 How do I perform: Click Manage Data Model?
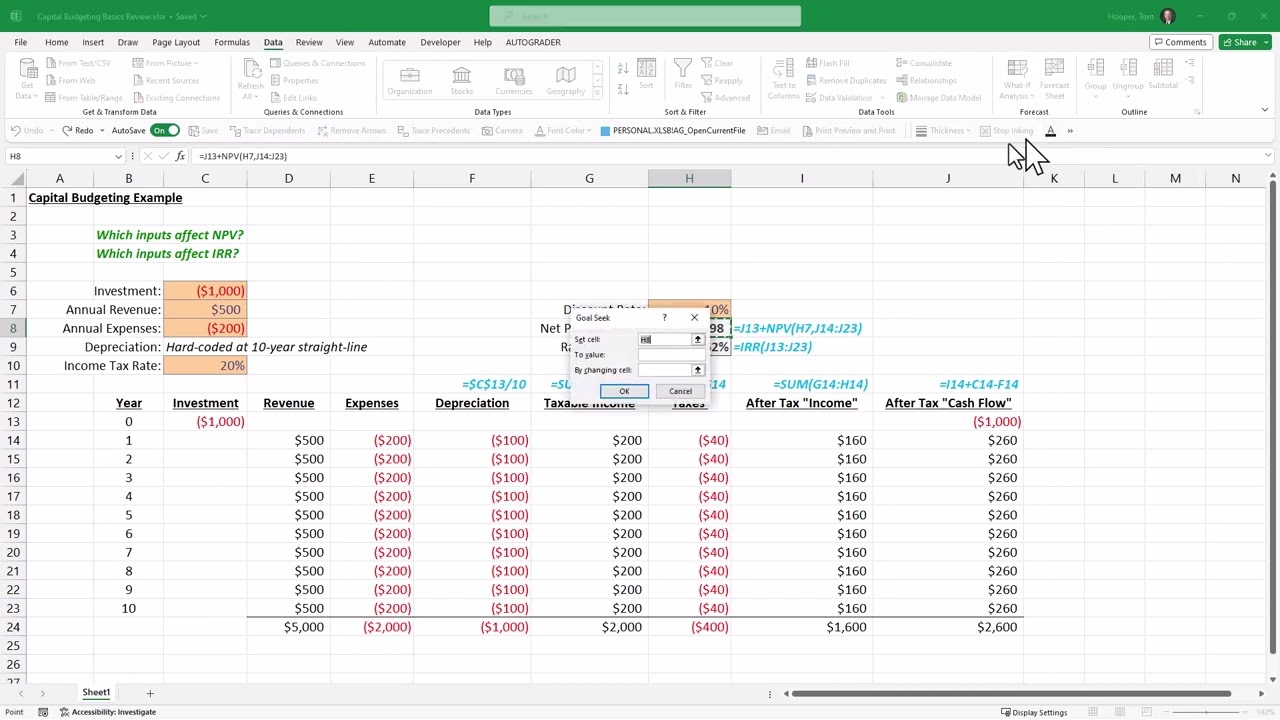pyautogui.click(x=938, y=97)
